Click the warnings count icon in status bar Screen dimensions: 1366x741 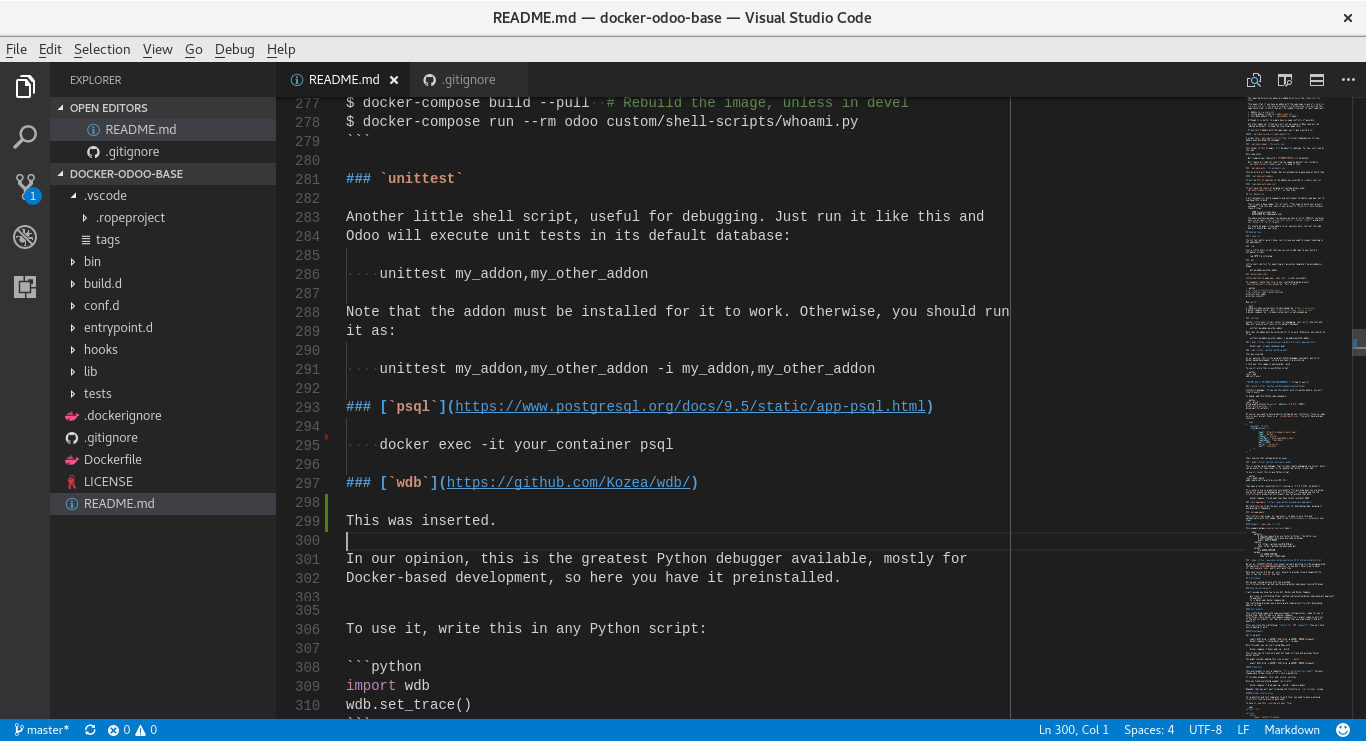coord(146,730)
